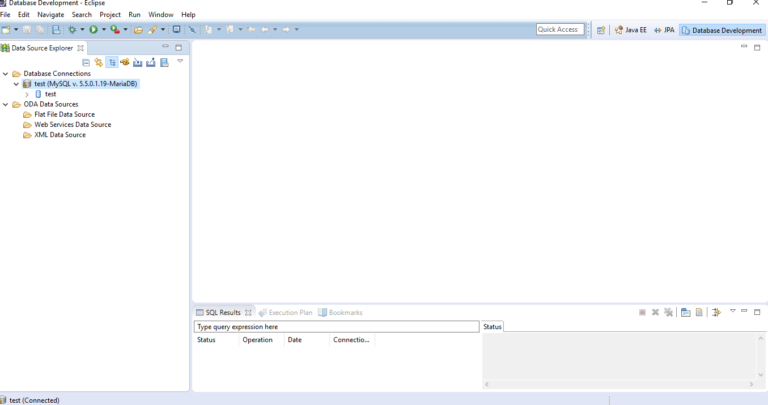Viewport: 768px width, 405px height.
Task: Click the Type query expression field
Action: 336,327
